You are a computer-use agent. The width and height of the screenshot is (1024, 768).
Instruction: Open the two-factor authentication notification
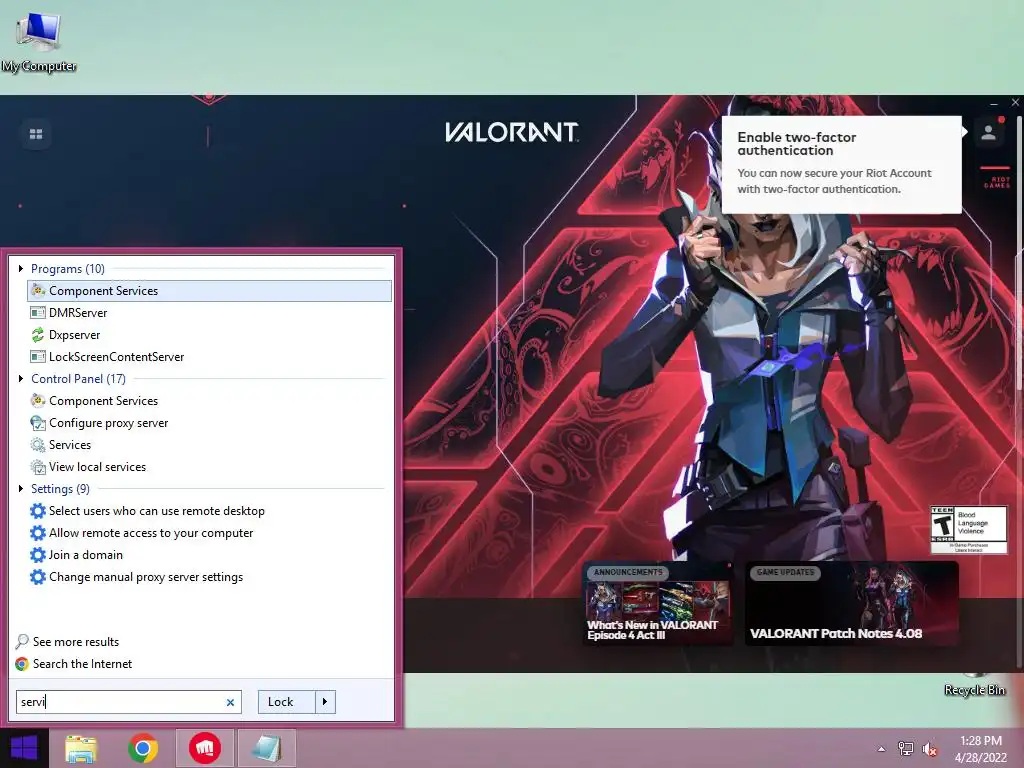tap(841, 165)
